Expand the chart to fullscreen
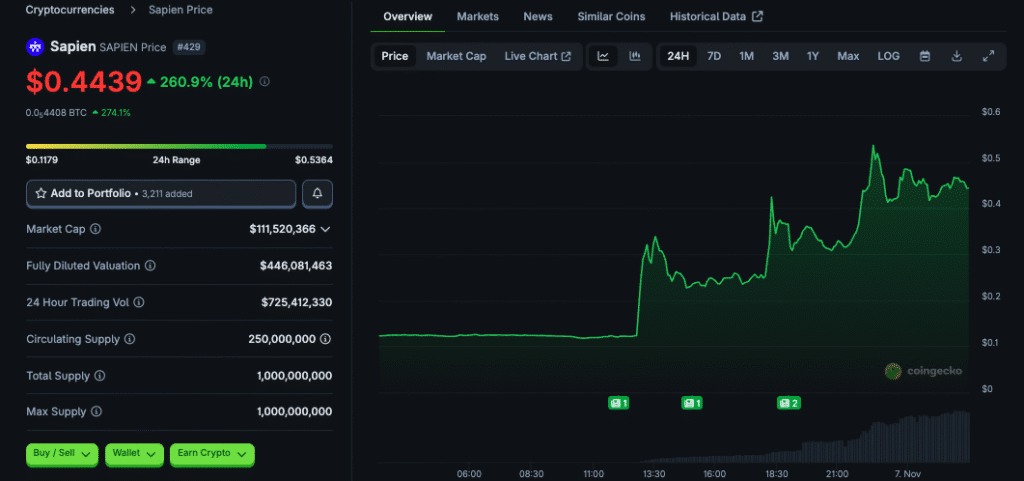Screen dimensions: 1024x481 988,56
